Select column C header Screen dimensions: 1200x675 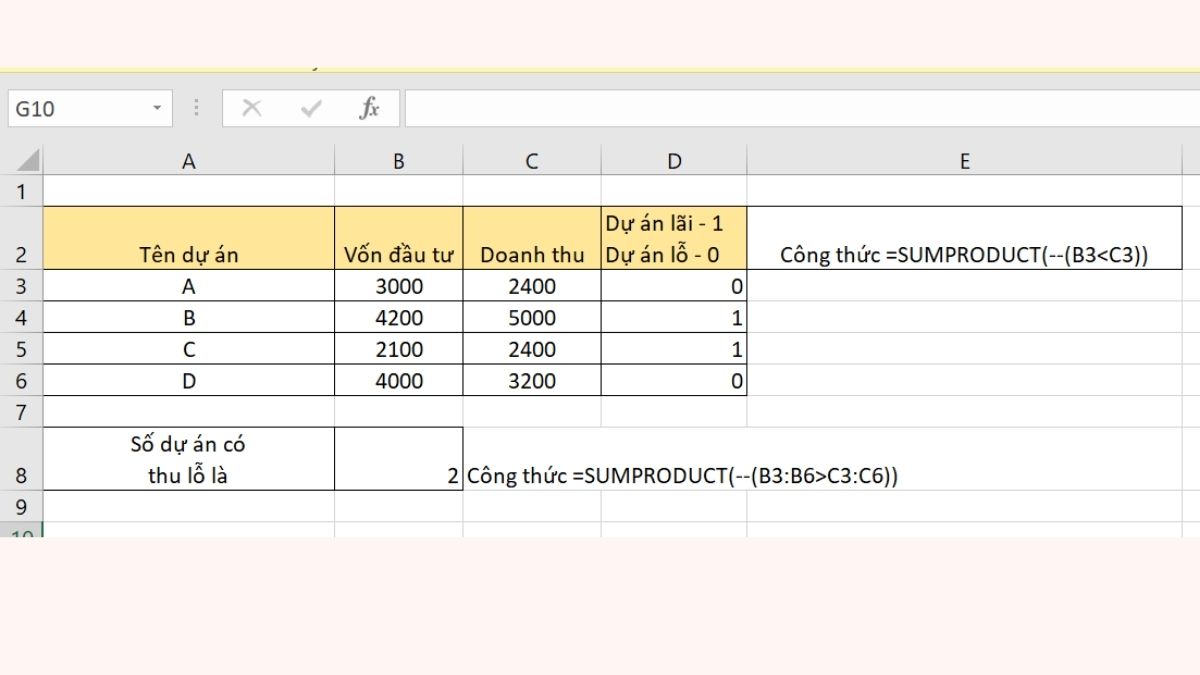coord(532,161)
